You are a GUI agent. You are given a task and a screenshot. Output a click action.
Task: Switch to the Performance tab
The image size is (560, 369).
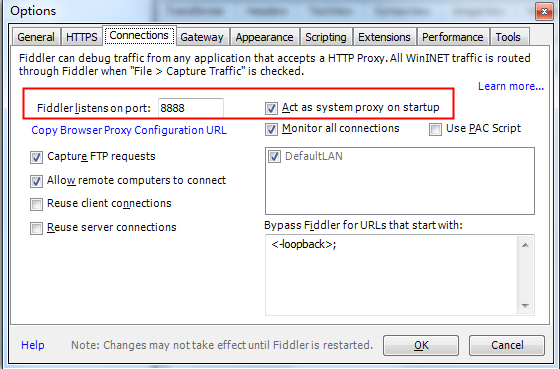tap(452, 37)
